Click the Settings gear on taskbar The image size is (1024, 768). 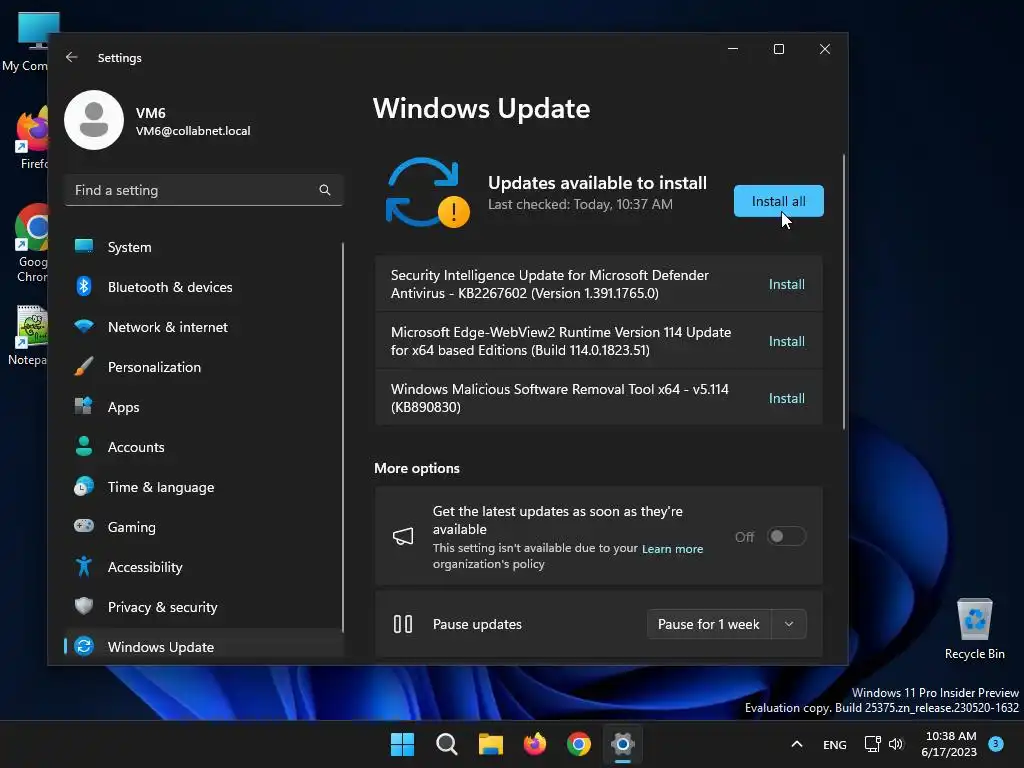(x=623, y=744)
